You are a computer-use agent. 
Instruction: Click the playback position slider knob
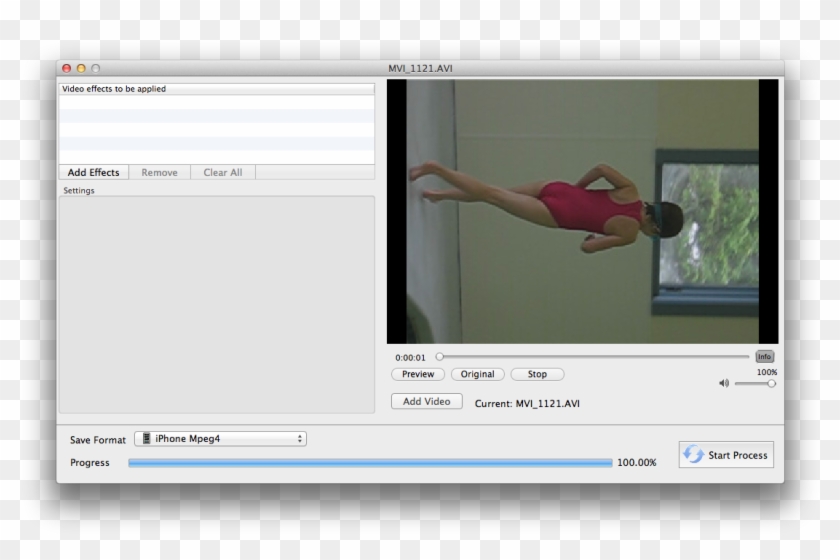pos(439,356)
